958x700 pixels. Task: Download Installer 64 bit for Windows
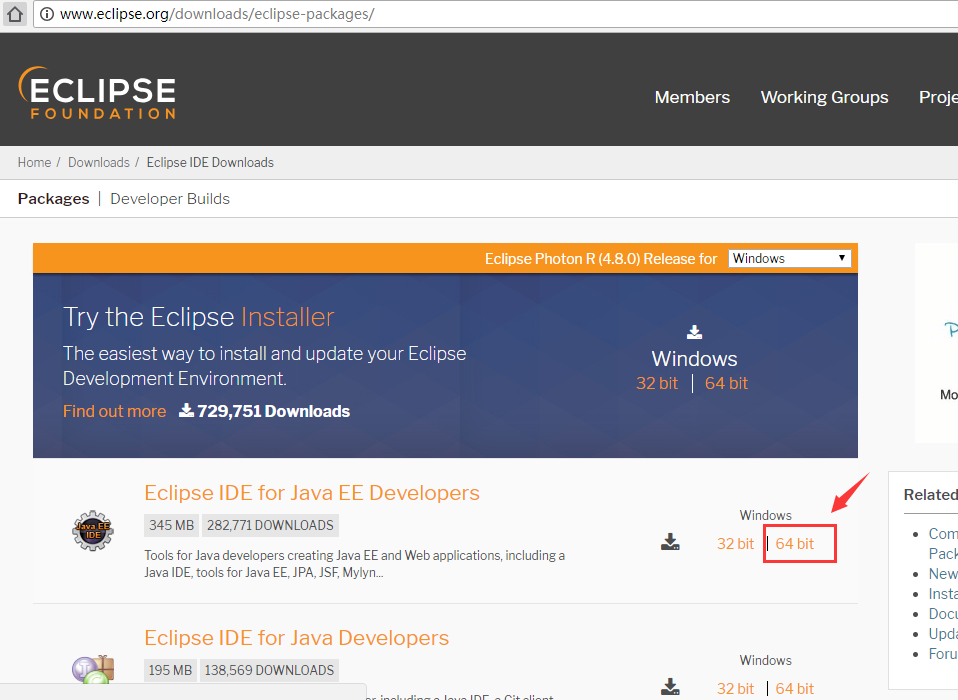coord(726,383)
